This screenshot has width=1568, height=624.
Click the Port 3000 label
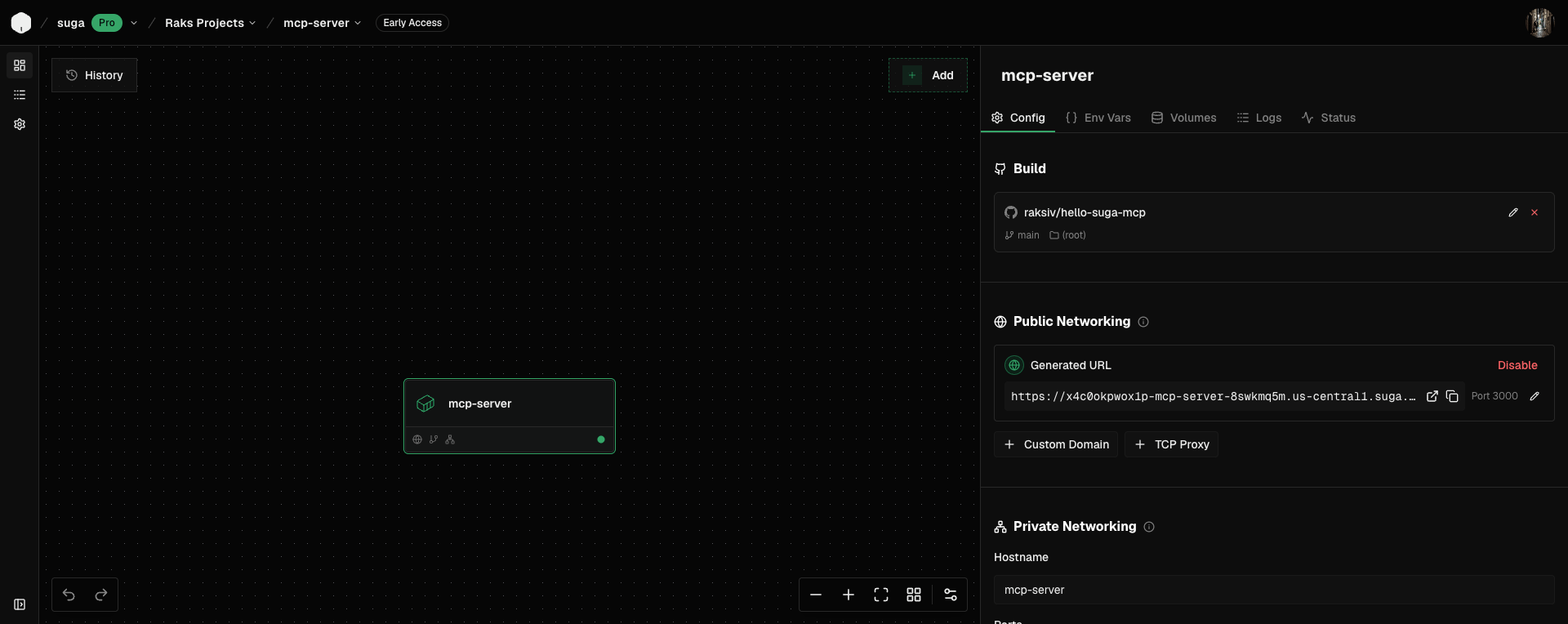click(1494, 396)
